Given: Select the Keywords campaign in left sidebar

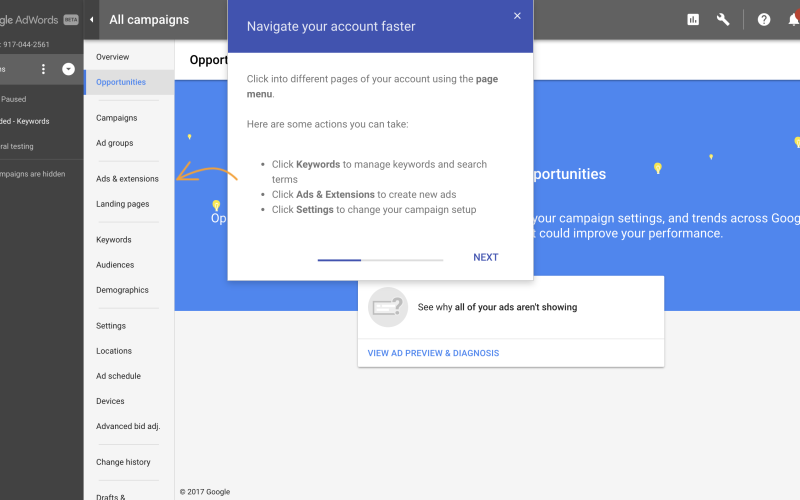Looking at the screenshot, I should [x=24, y=121].
